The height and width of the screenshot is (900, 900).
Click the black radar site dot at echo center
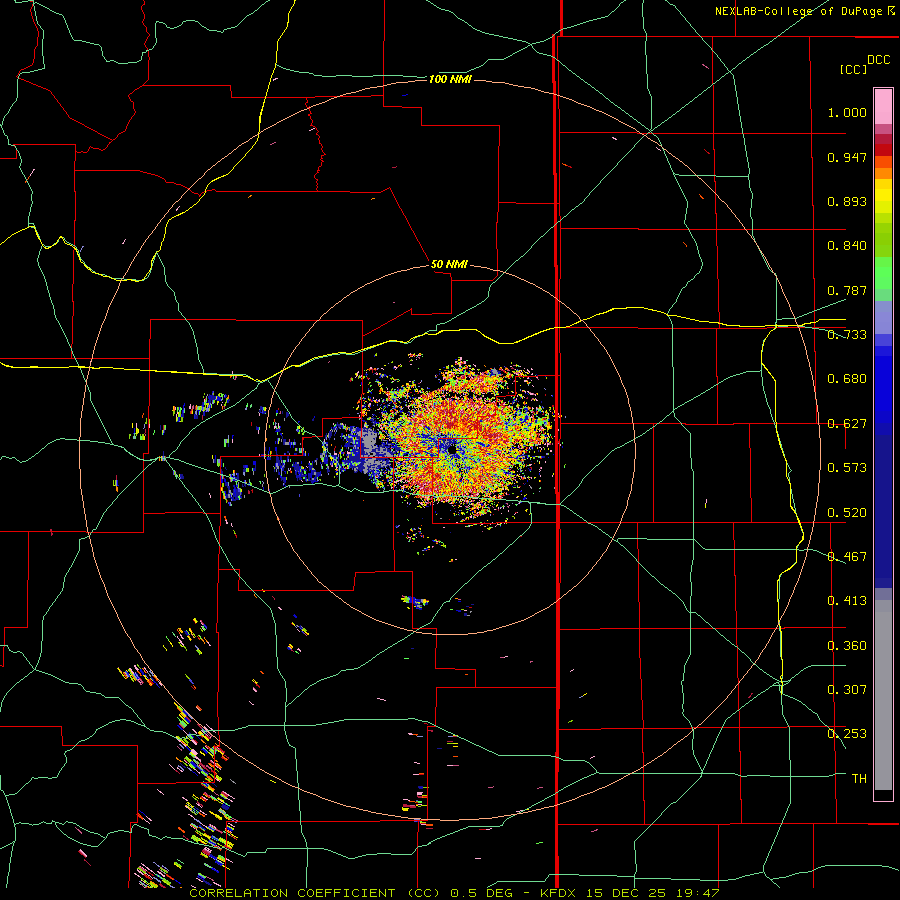(x=452, y=450)
